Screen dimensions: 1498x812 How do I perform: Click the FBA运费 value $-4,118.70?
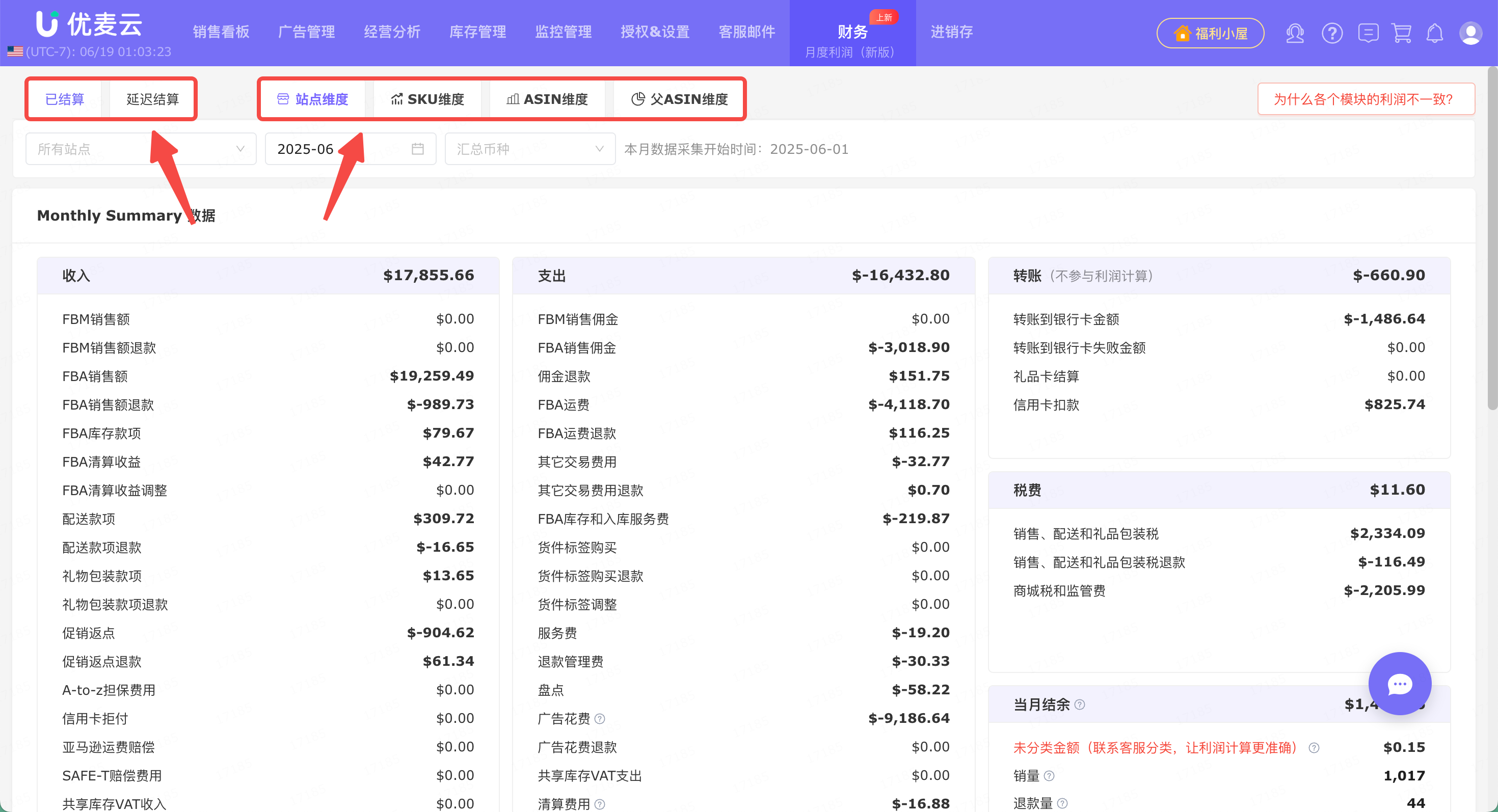click(909, 404)
